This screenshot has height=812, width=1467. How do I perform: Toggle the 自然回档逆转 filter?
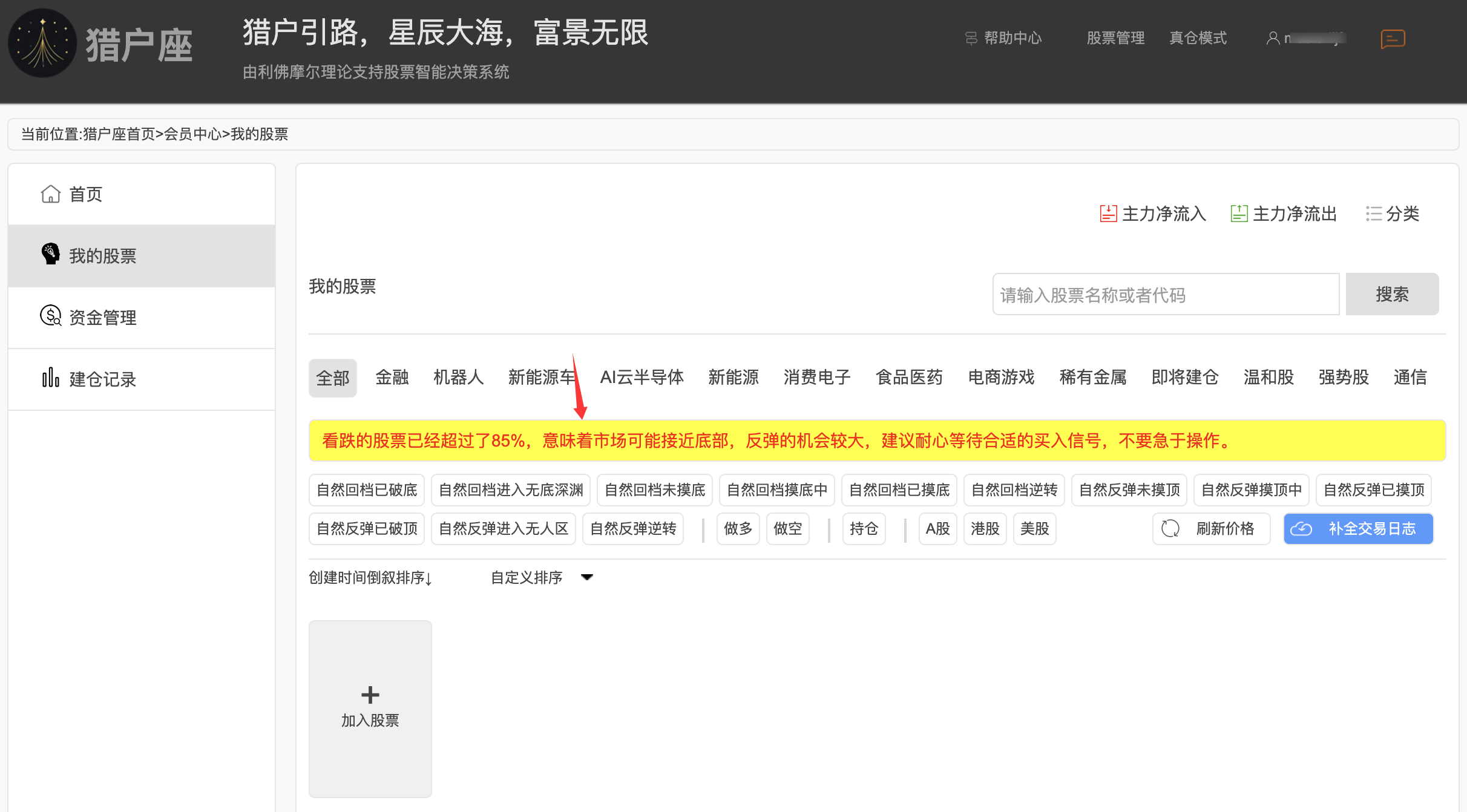[x=1014, y=490]
